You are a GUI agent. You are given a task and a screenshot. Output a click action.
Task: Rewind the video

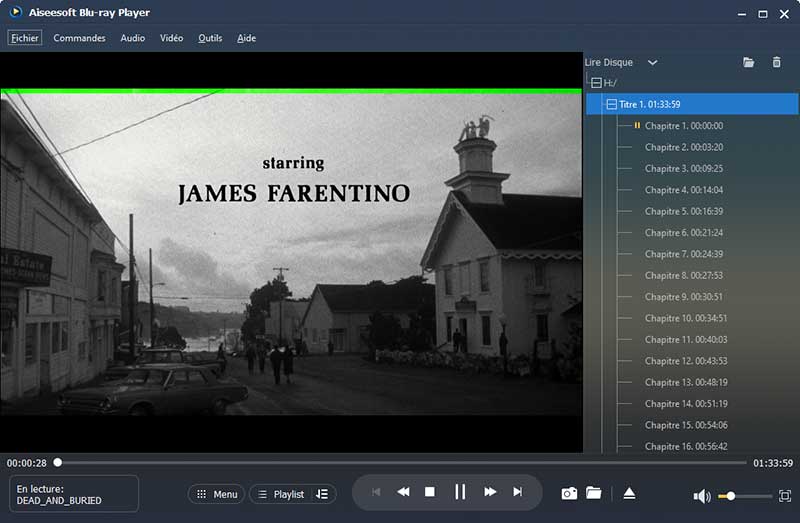click(403, 492)
